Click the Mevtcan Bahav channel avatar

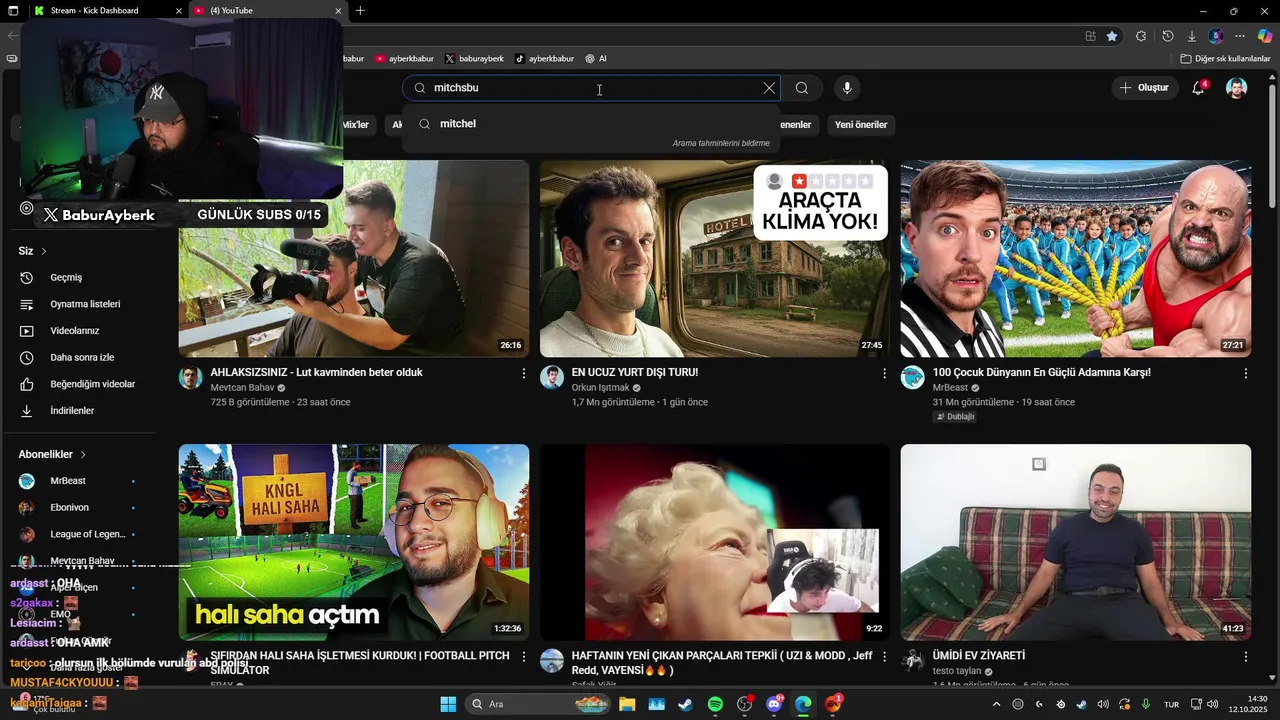click(x=190, y=377)
